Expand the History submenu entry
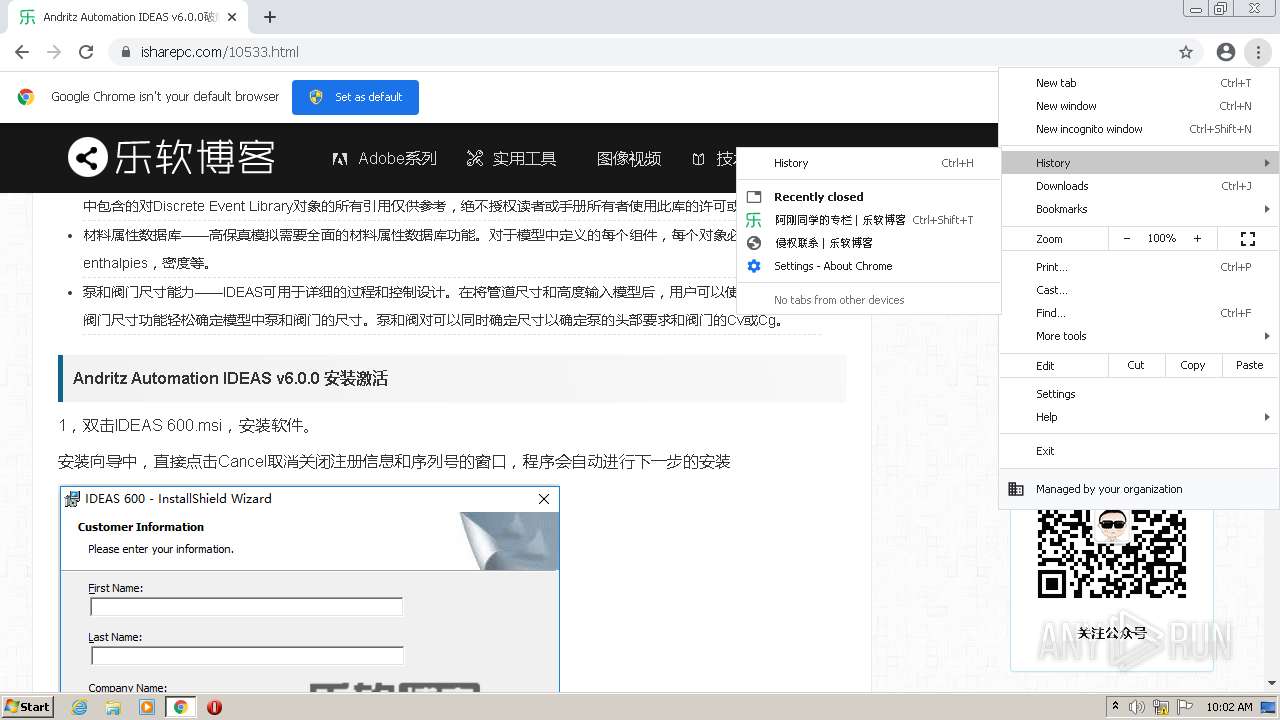This screenshot has height=720, width=1280. pos(1139,163)
